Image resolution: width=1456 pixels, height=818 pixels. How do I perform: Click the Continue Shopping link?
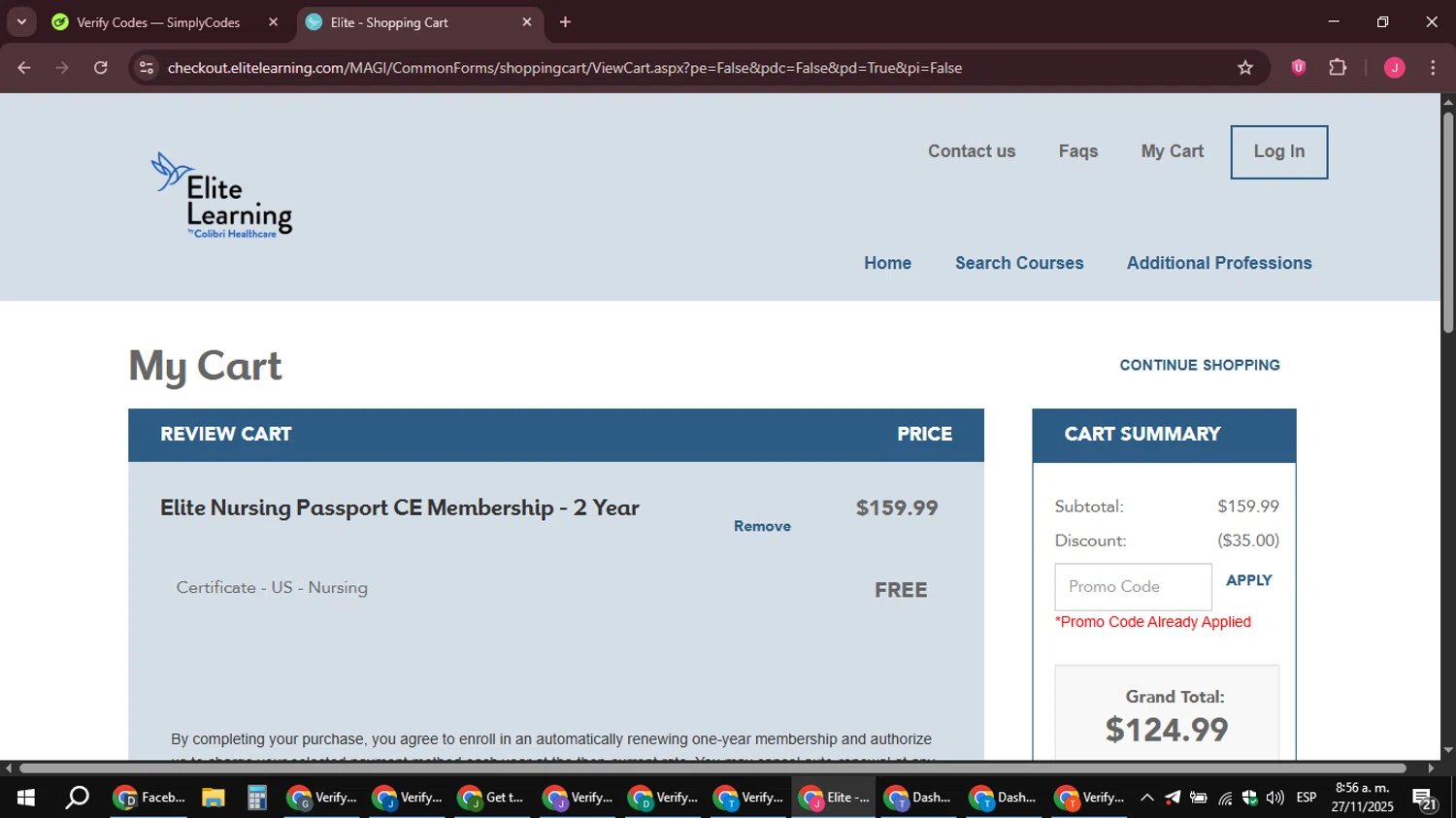coord(1200,365)
